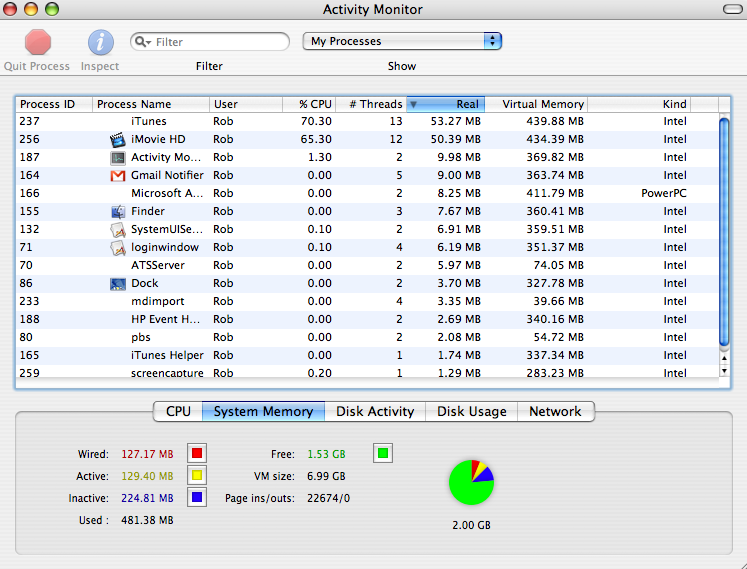Viewport: 747px width, 569px height.
Task: Click the scrollbar up arrow
Action: click(724, 358)
